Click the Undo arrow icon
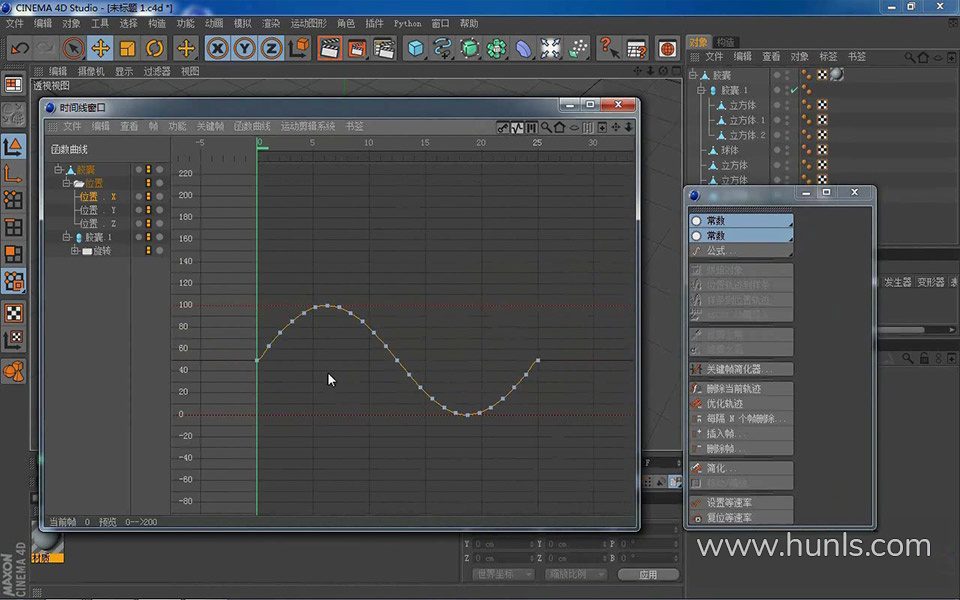Viewport: 960px width, 600px height. [x=19, y=48]
